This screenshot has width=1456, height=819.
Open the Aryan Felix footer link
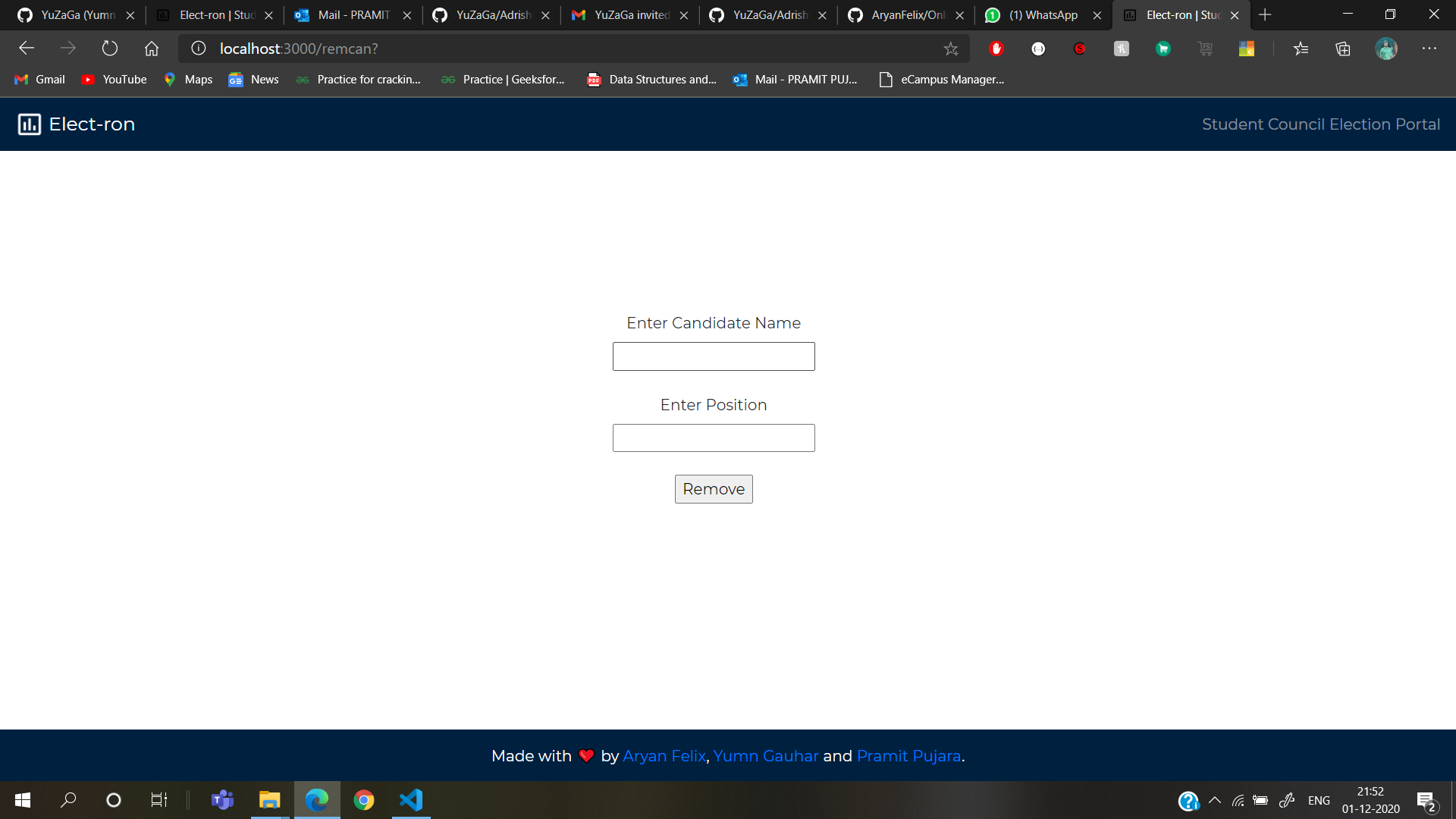pos(664,756)
